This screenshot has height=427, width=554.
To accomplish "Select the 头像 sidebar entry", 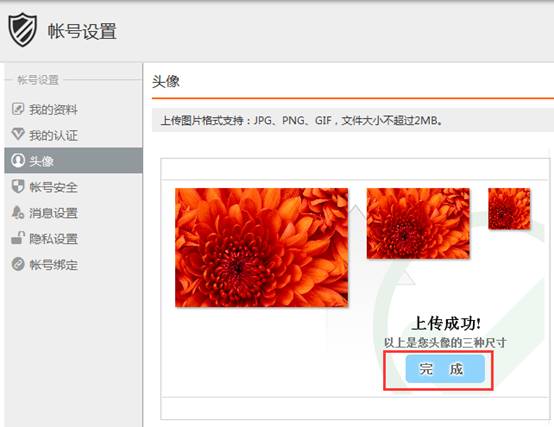I will (x=73, y=161).
